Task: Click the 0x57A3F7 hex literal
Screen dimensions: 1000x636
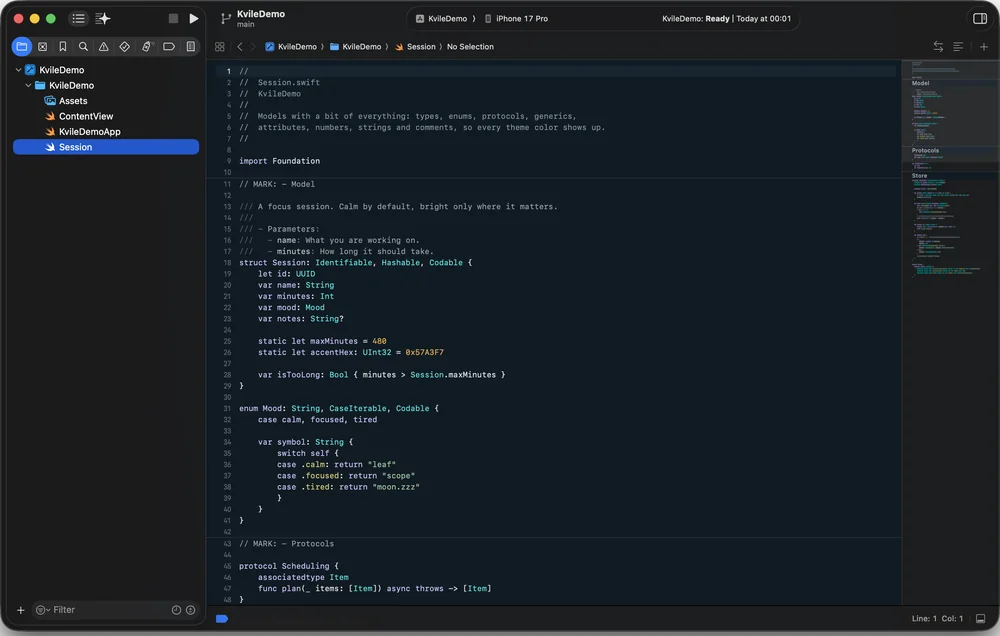Action: click(424, 352)
